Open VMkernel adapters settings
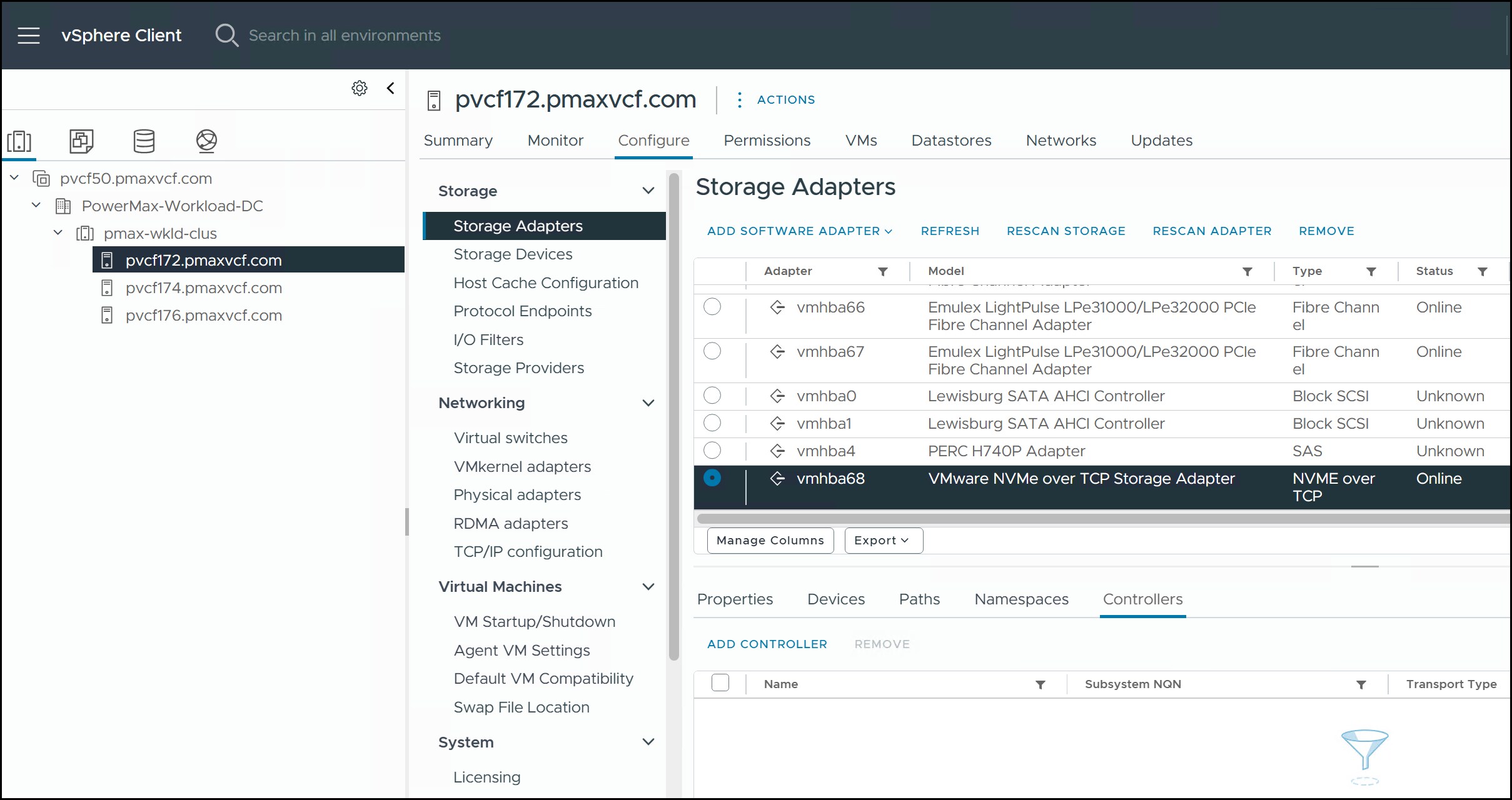This screenshot has width=1512, height=800. [522, 467]
